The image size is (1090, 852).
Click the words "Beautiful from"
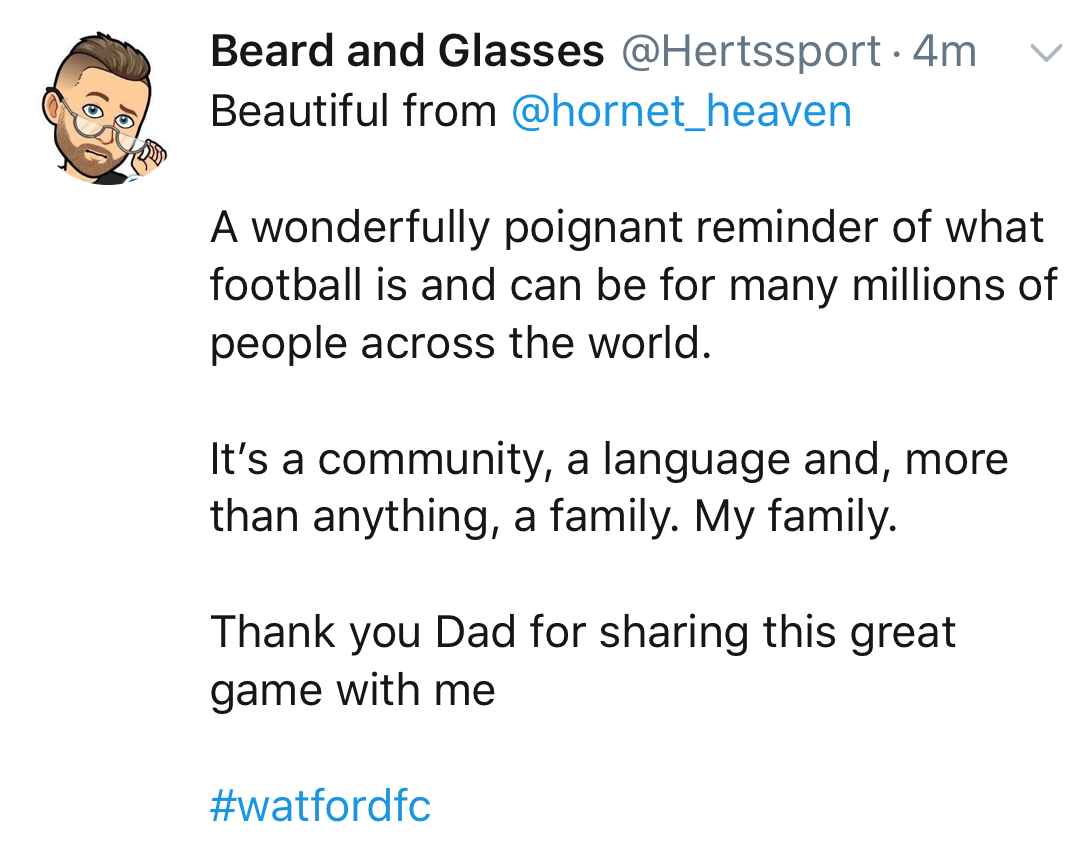[x=353, y=111]
